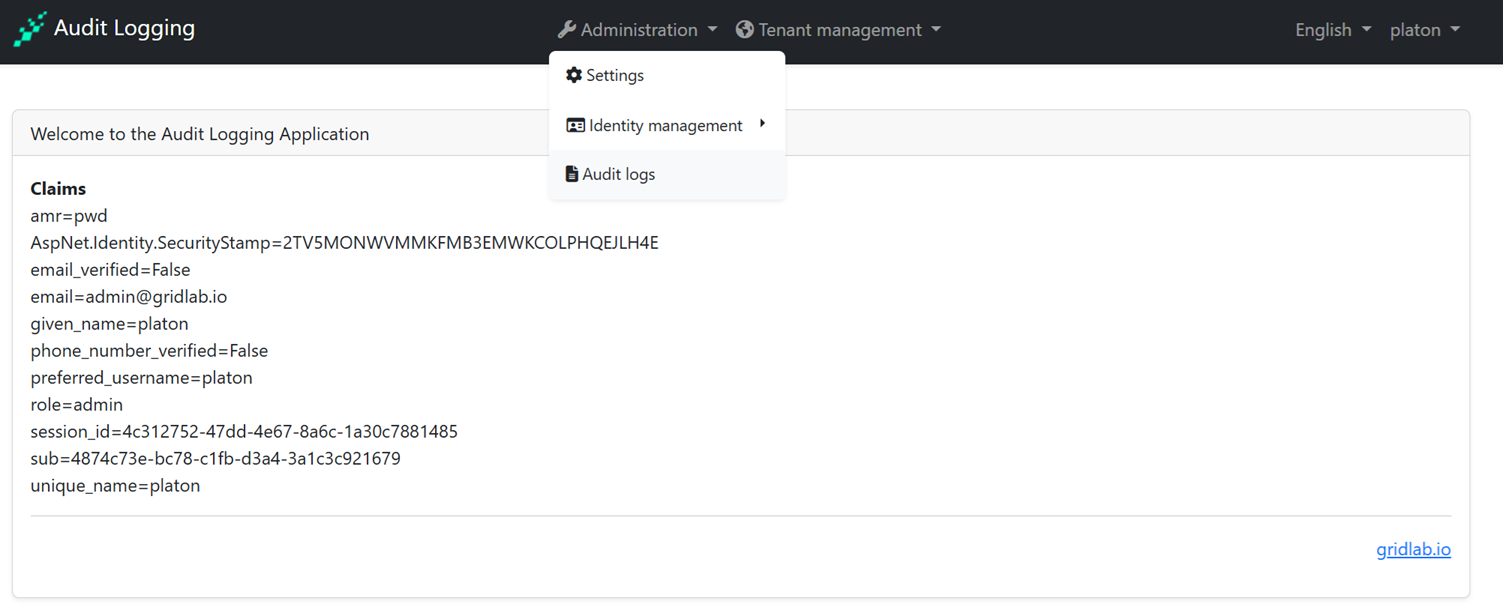
Task: Click the Audit Logging brand title
Action: tap(124, 28)
